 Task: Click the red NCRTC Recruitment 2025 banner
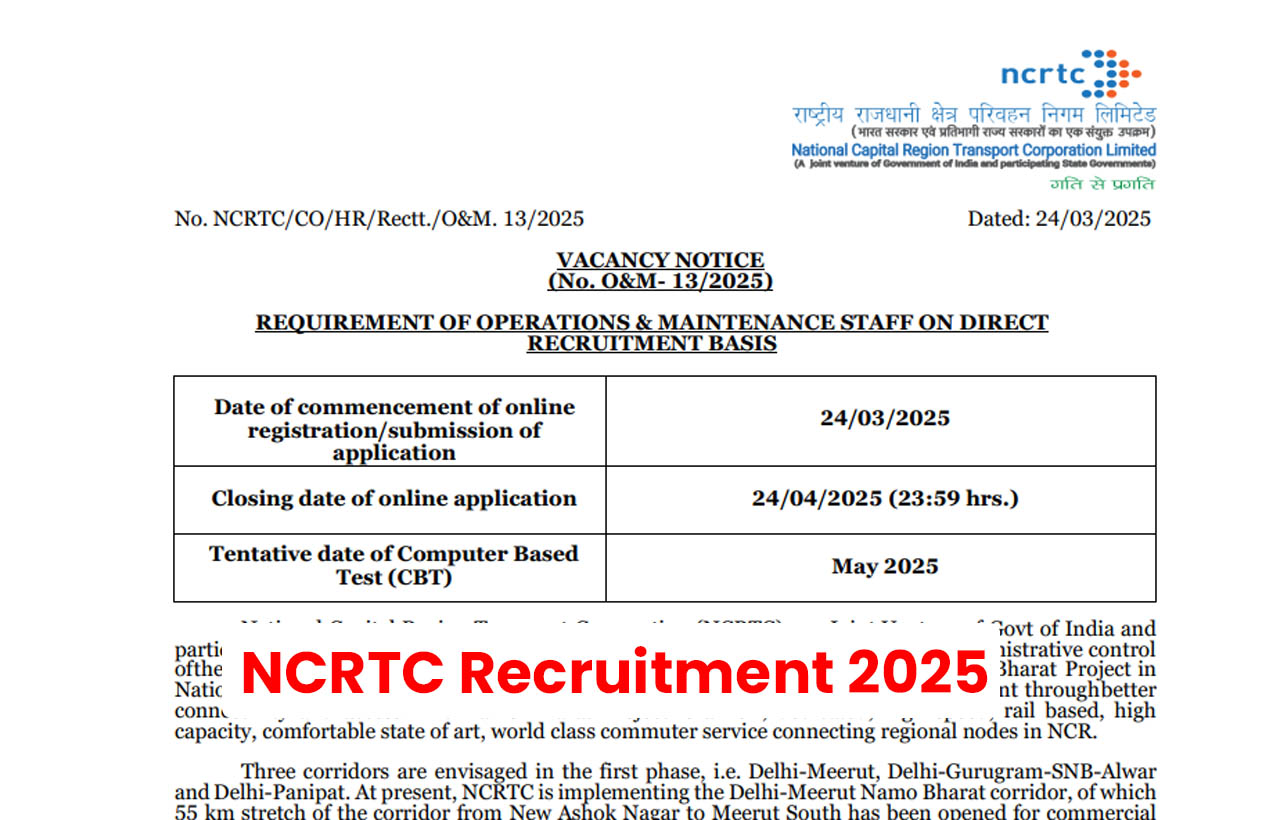click(x=614, y=672)
